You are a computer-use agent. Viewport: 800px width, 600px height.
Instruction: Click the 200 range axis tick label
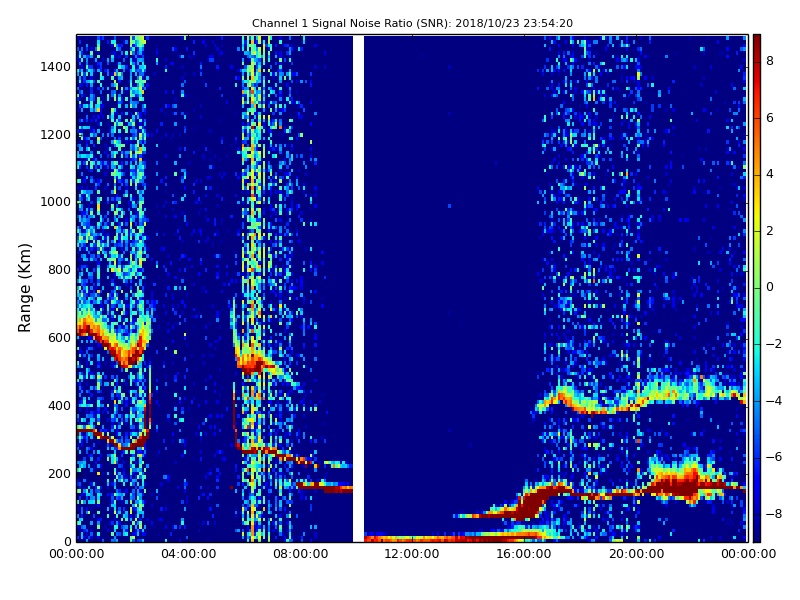click(x=59, y=473)
